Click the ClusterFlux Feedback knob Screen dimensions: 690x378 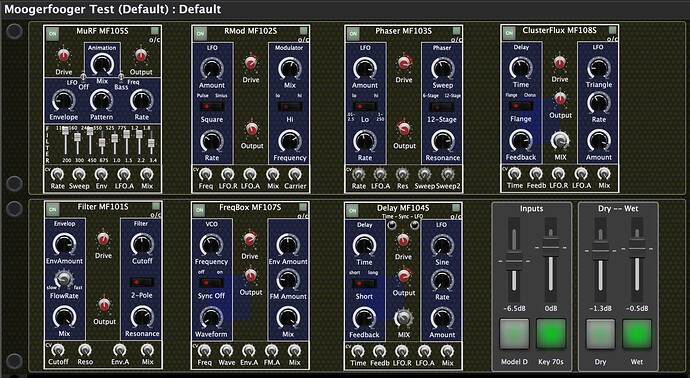521,140
